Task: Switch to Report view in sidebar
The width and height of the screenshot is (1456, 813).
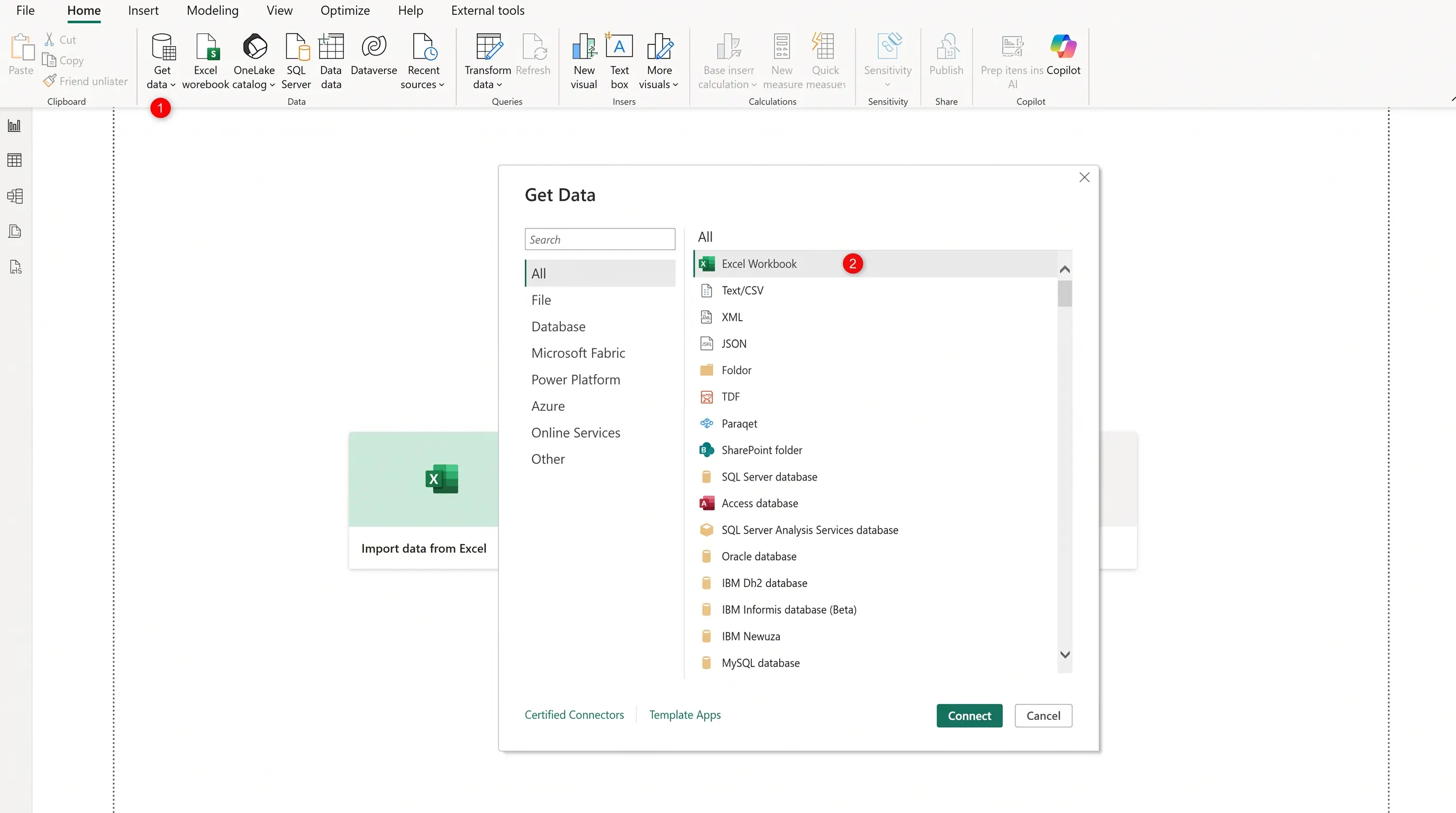Action: point(15,125)
